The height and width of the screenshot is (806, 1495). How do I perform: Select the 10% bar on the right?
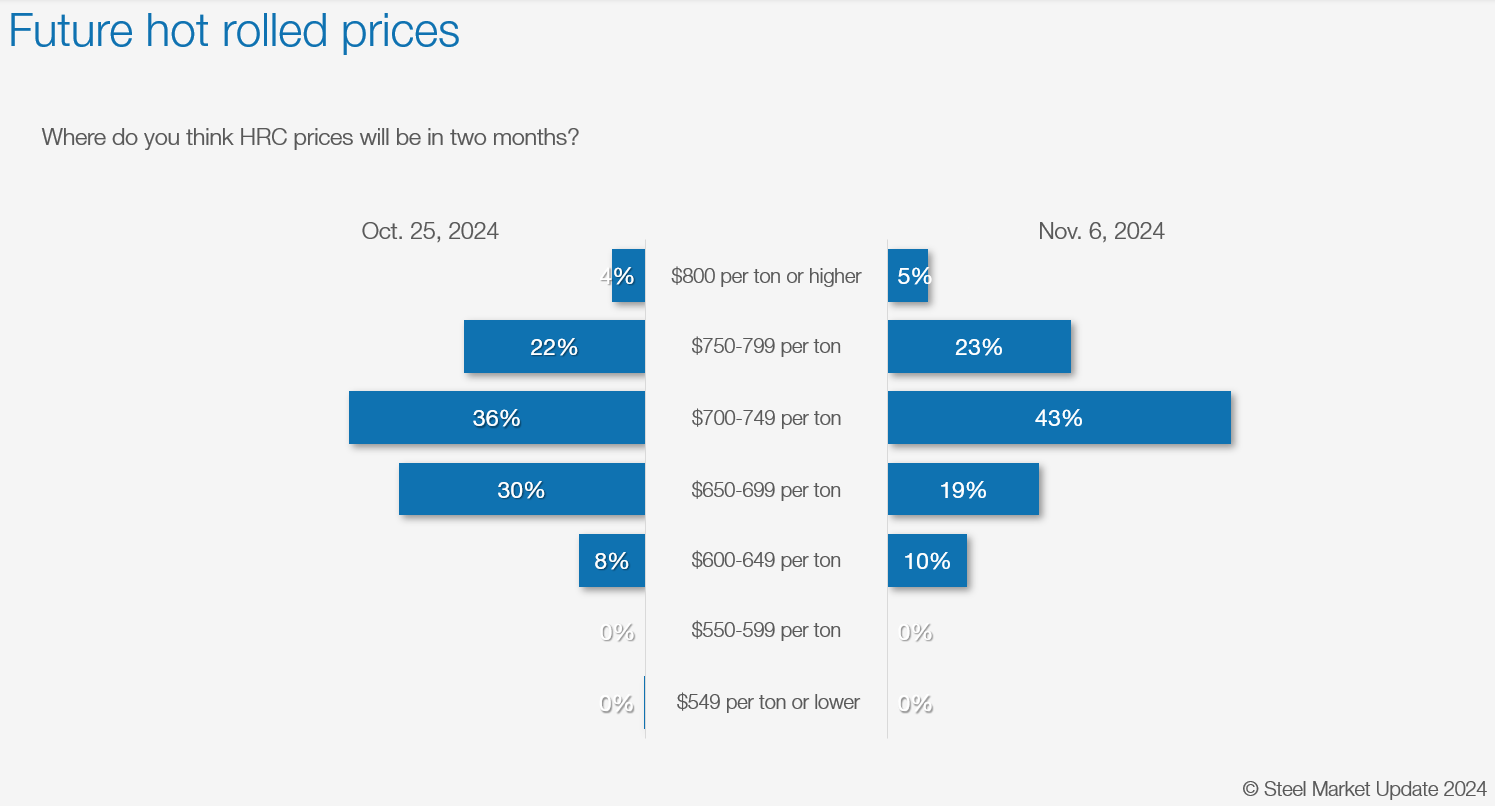click(927, 561)
